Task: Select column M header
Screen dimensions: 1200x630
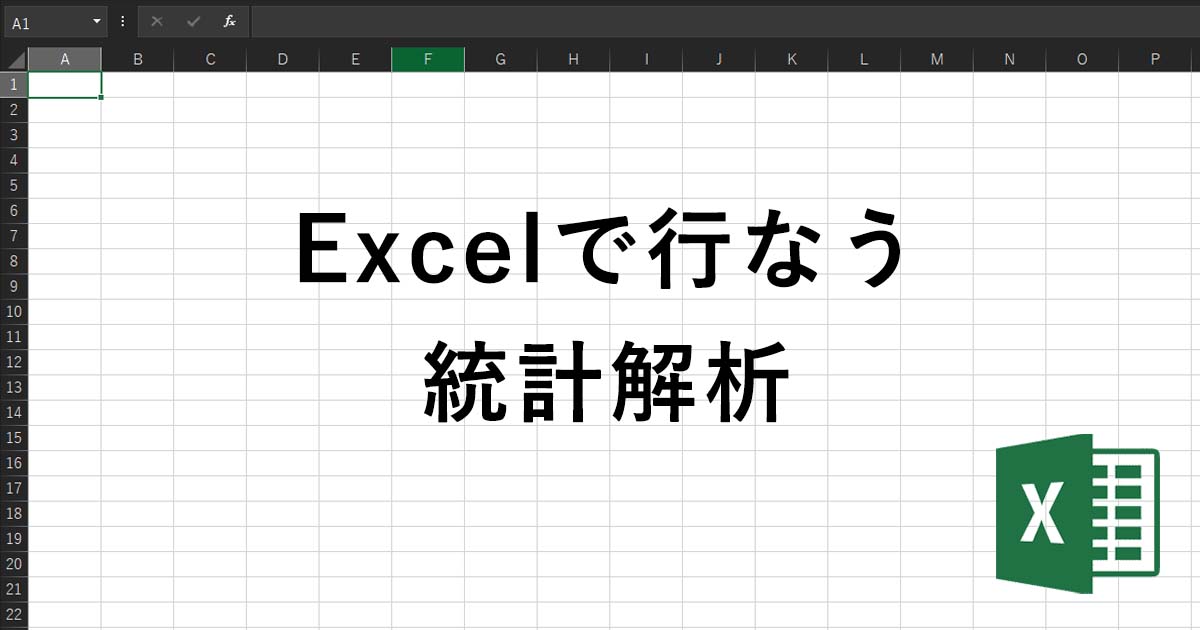Action: point(937,59)
